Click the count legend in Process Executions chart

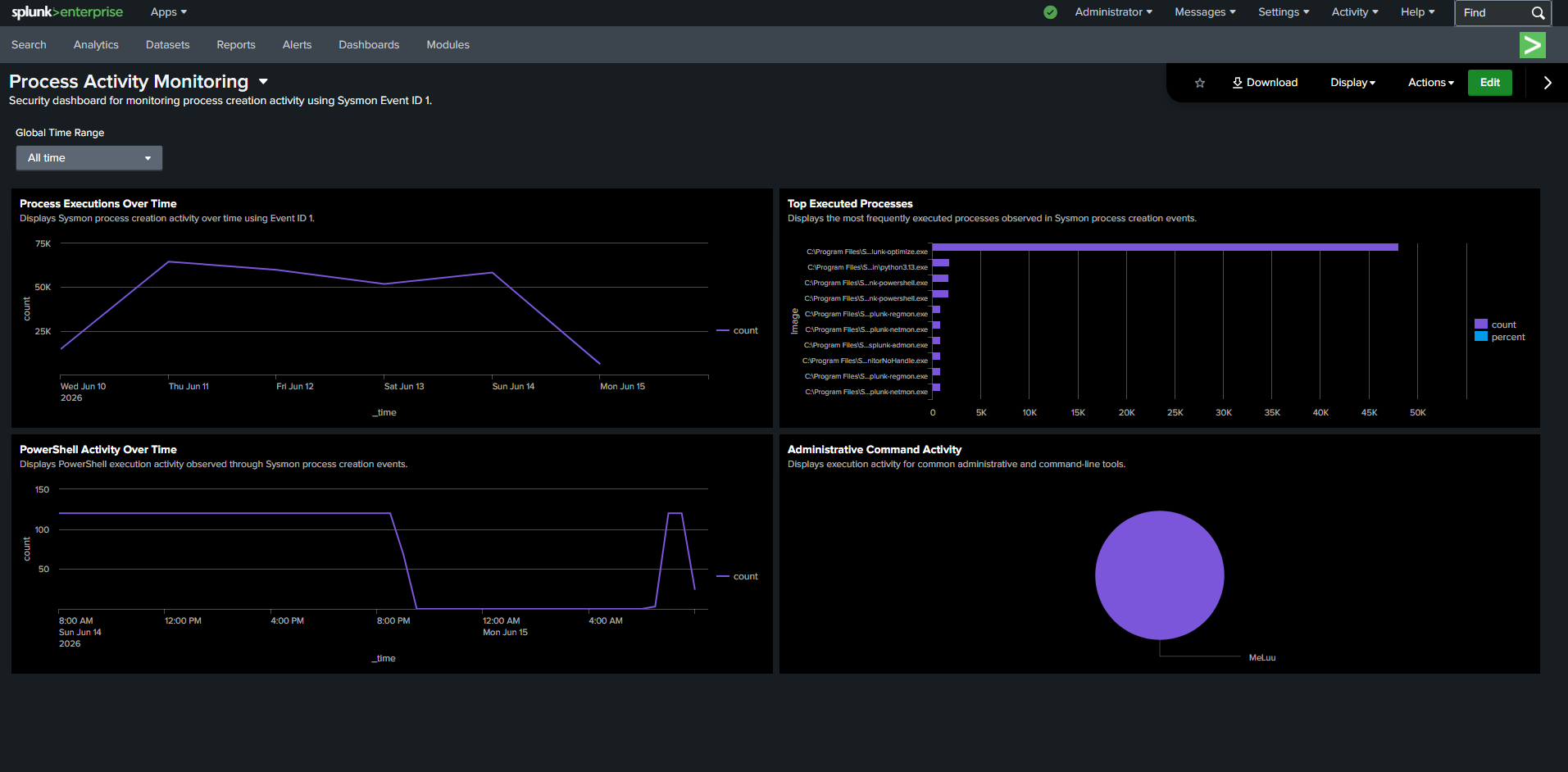click(737, 331)
